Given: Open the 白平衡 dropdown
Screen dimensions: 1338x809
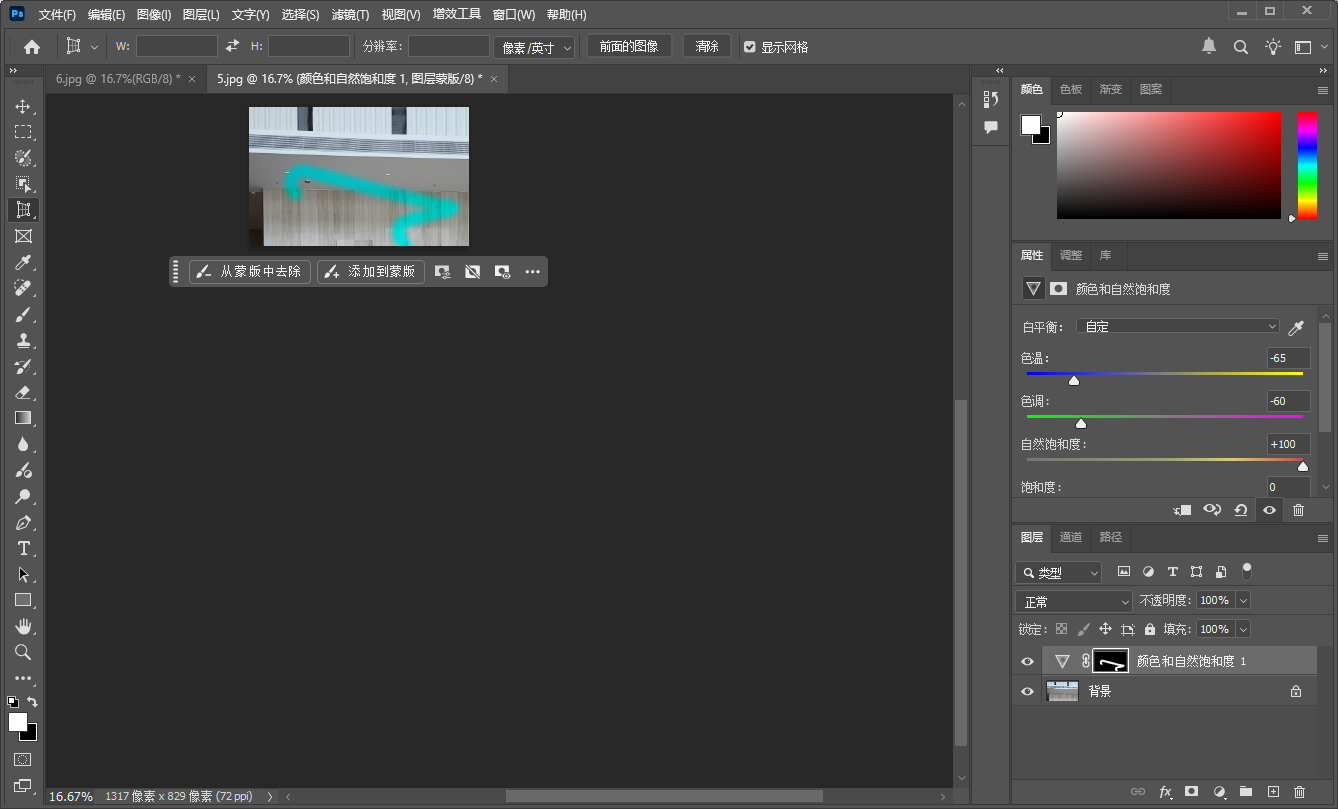Looking at the screenshot, I should pos(1178,326).
